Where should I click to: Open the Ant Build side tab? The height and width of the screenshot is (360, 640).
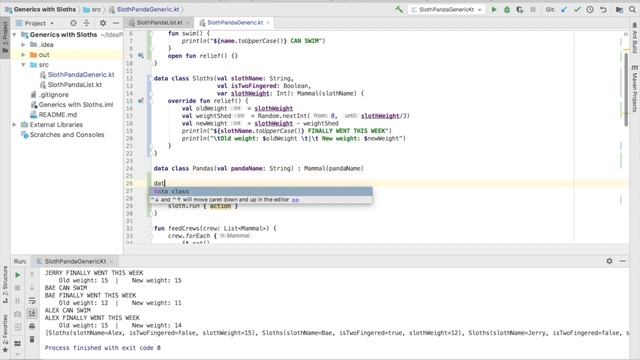[635, 38]
